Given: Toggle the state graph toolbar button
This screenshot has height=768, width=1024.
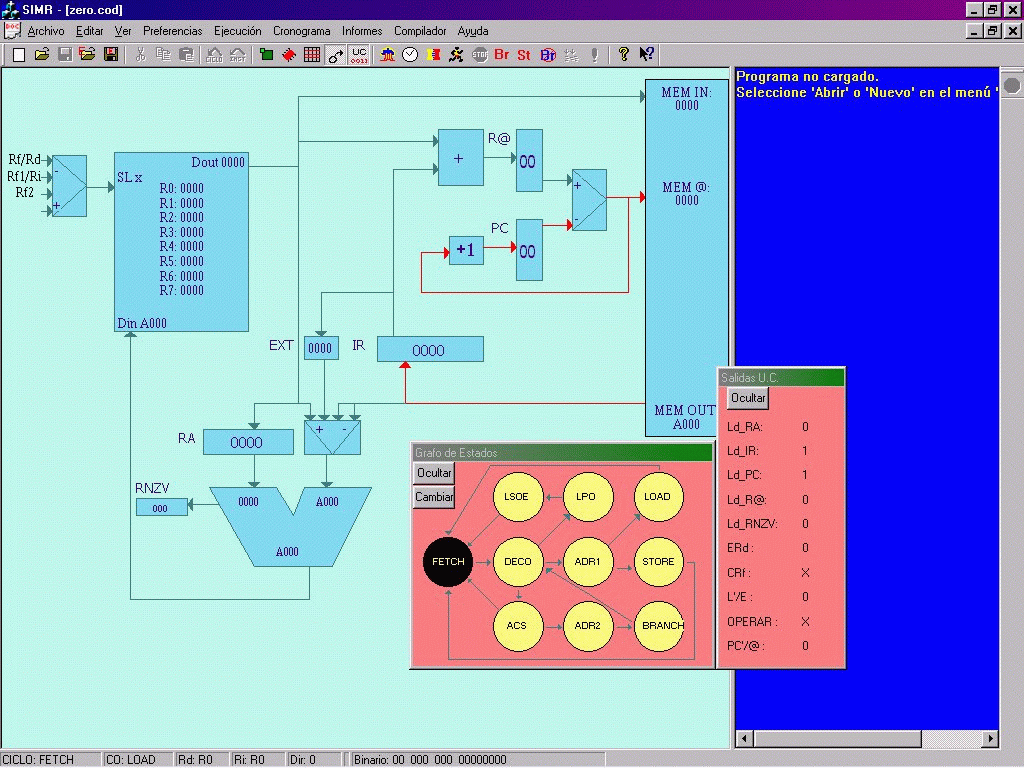Looking at the screenshot, I should [336, 54].
